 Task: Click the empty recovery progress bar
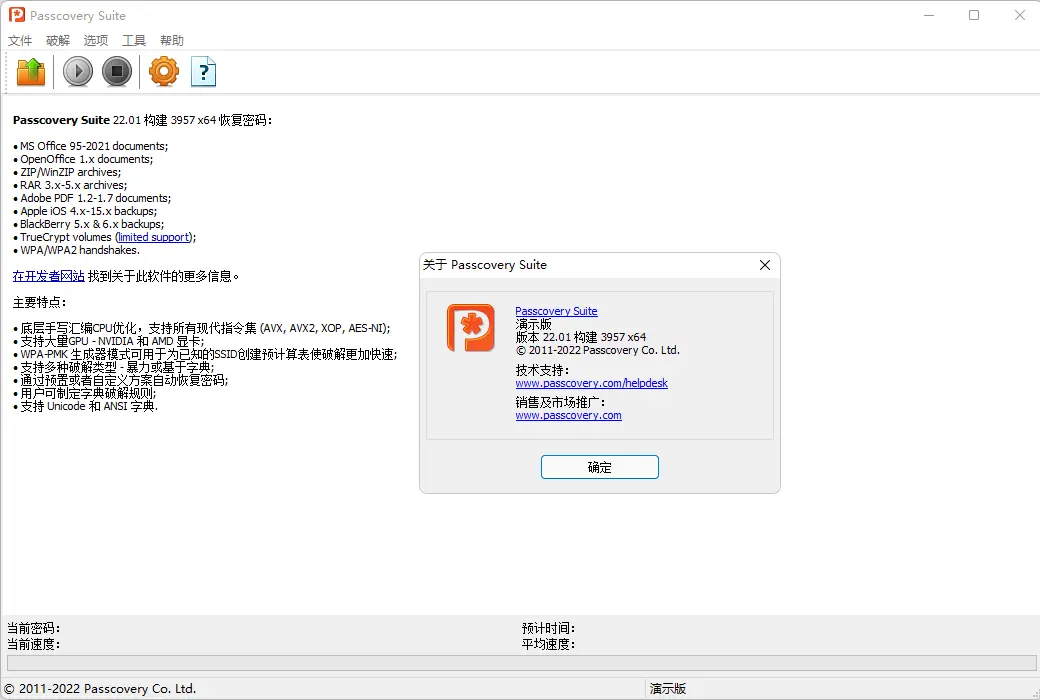pos(521,663)
